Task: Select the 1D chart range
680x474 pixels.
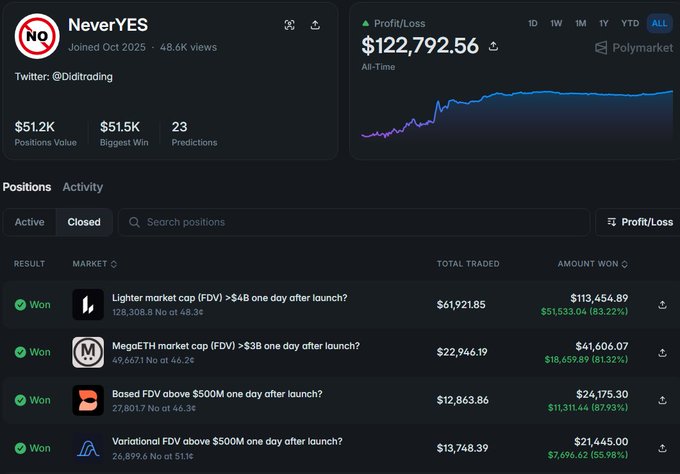Action: click(x=533, y=23)
